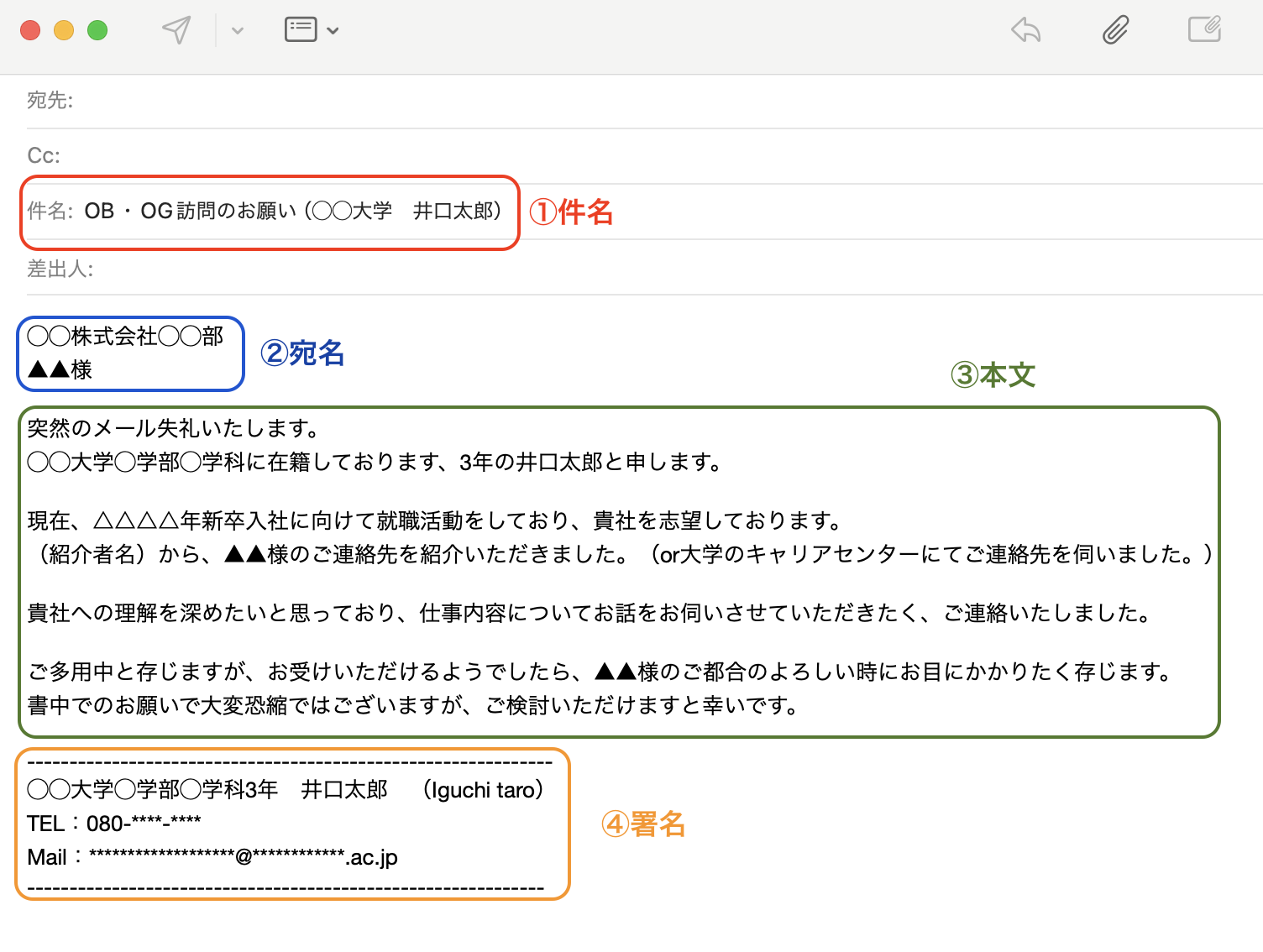Click the reply arrow icon in toolbar
Viewport: 1263px width, 952px height.
[1026, 31]
